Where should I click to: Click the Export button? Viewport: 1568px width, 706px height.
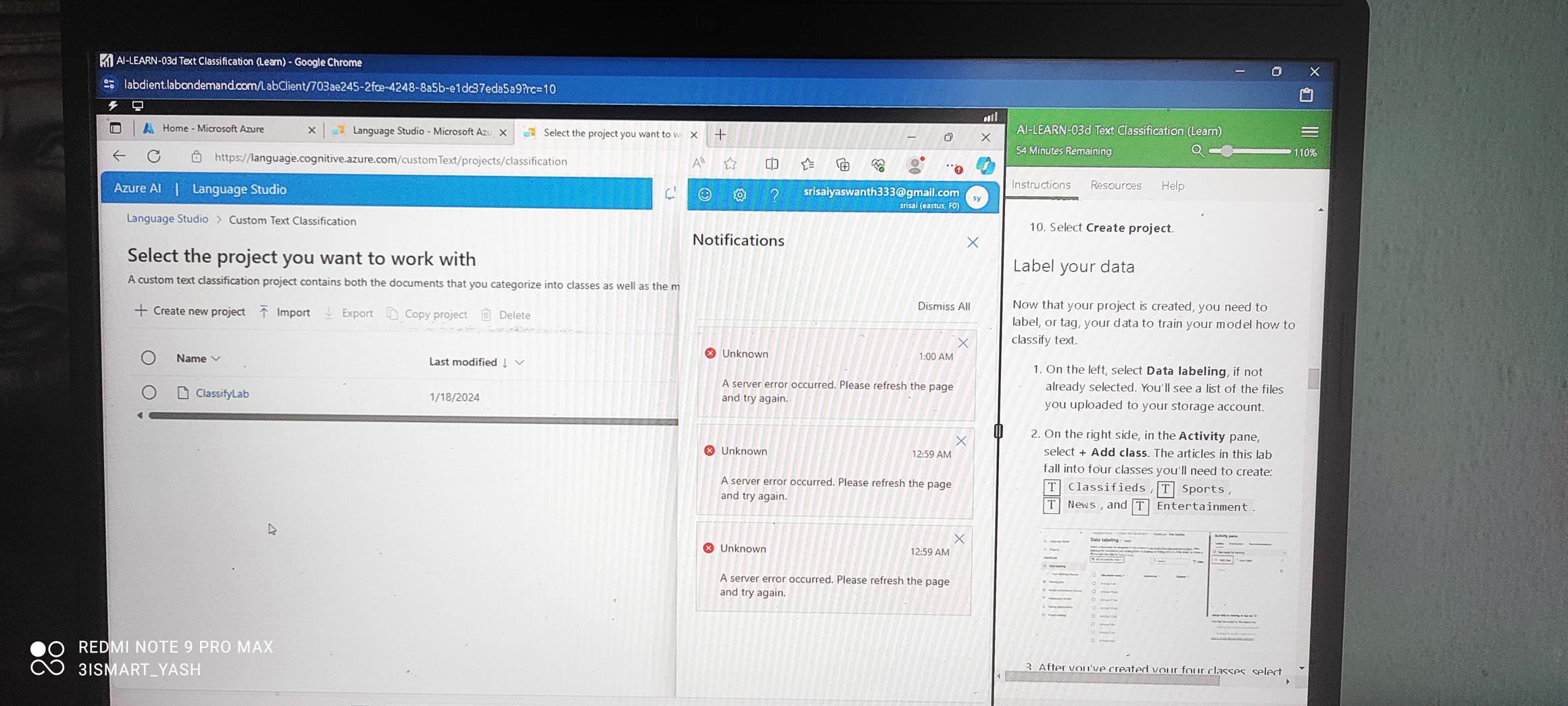click(349, 313)
